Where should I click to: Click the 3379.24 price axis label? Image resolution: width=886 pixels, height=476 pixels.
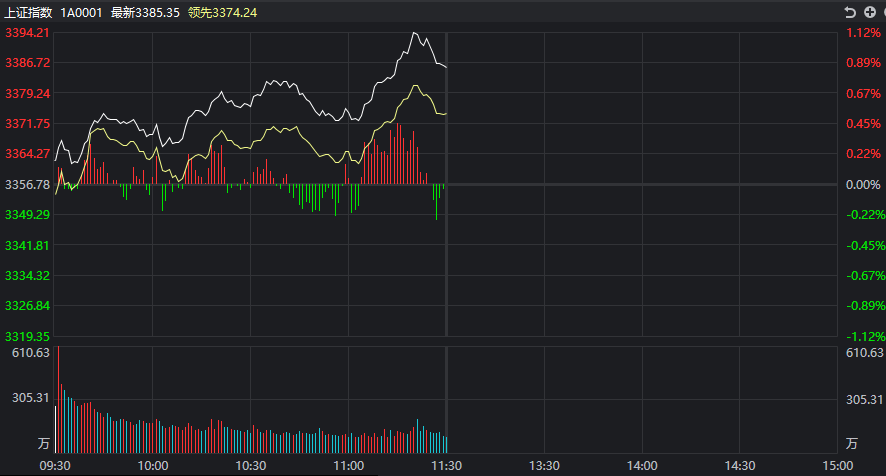coord(28,93)
